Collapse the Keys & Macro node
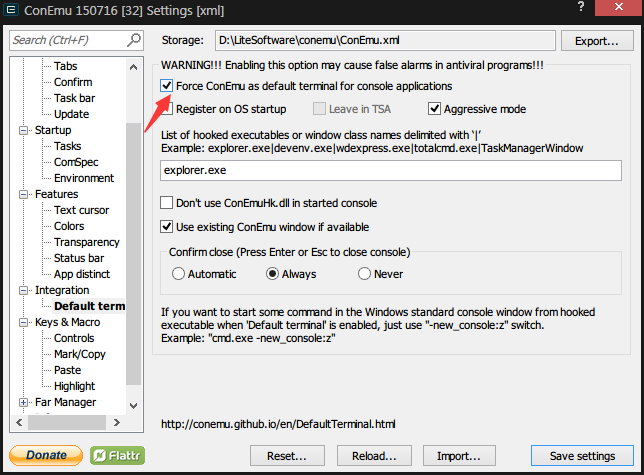 [23, 323]
